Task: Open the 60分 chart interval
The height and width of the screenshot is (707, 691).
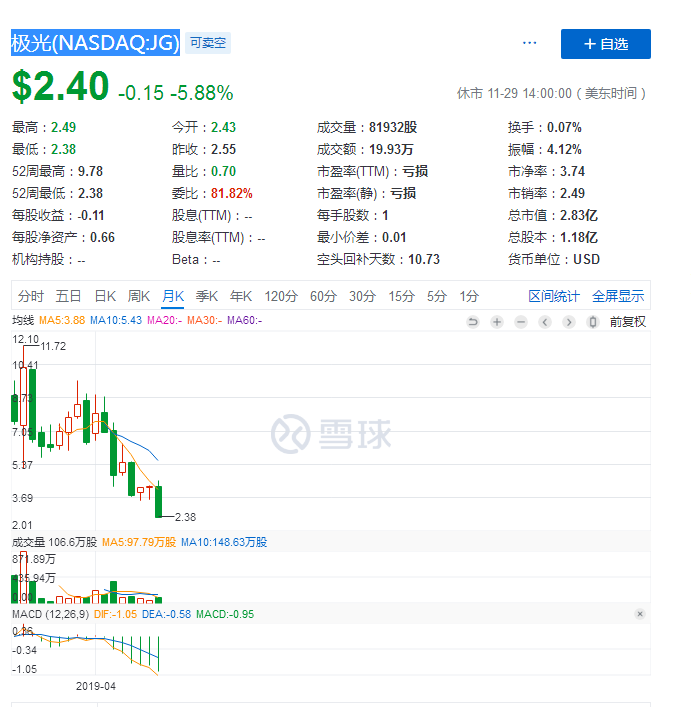Action: [323, 296]
